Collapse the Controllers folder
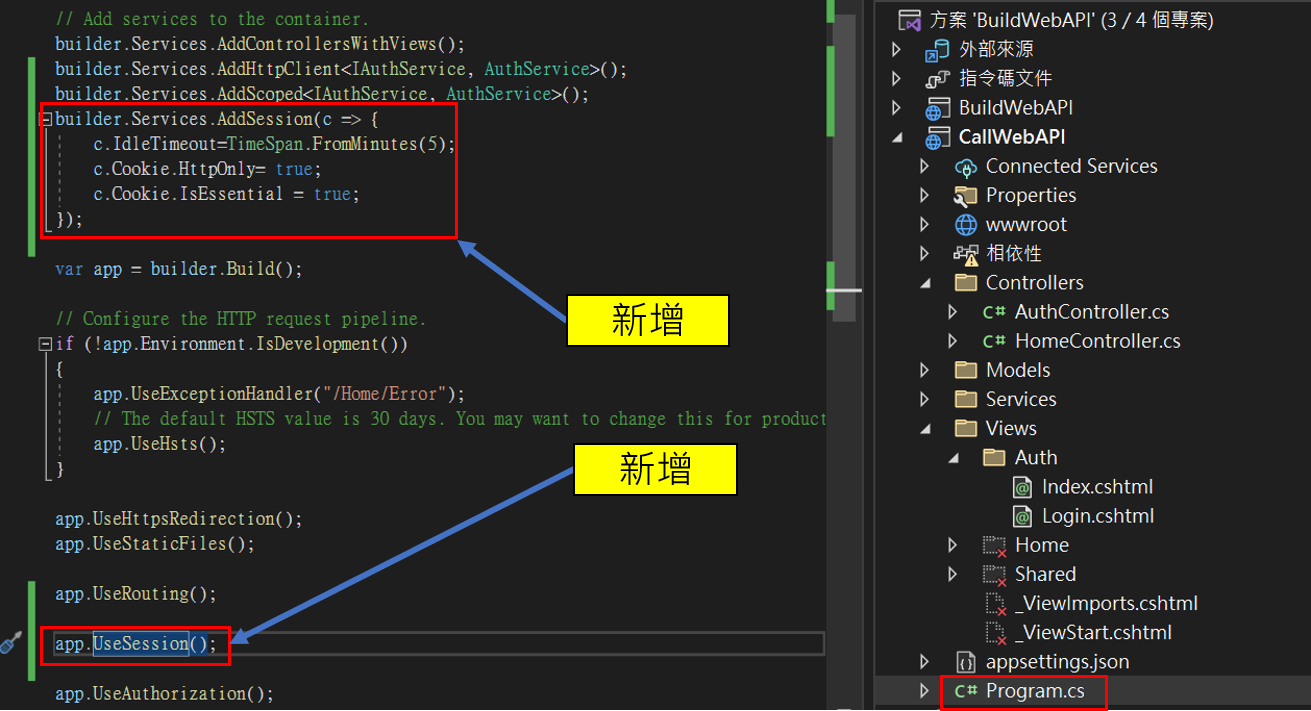1311x711 pixels. click(x=925, y=283)
